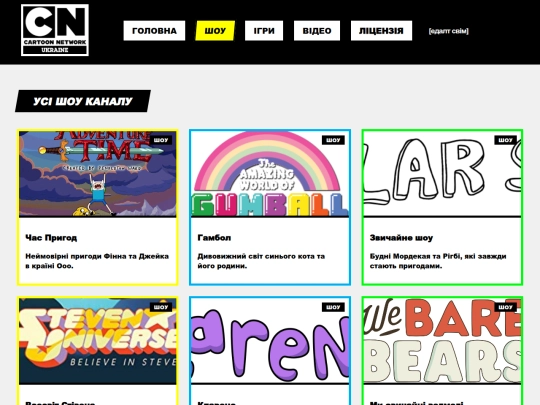Click the ШОУ badge on Gumball card
This screenshot has height=405, width=540.
pos(333,140)
